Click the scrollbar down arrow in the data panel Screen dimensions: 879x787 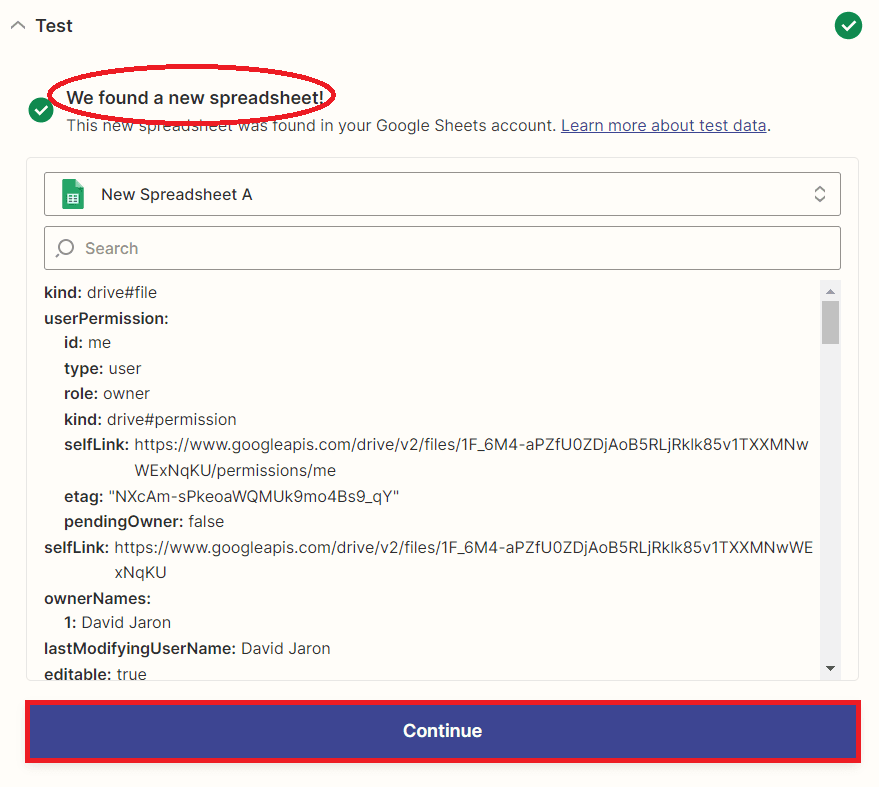click(x=830, y=668)
